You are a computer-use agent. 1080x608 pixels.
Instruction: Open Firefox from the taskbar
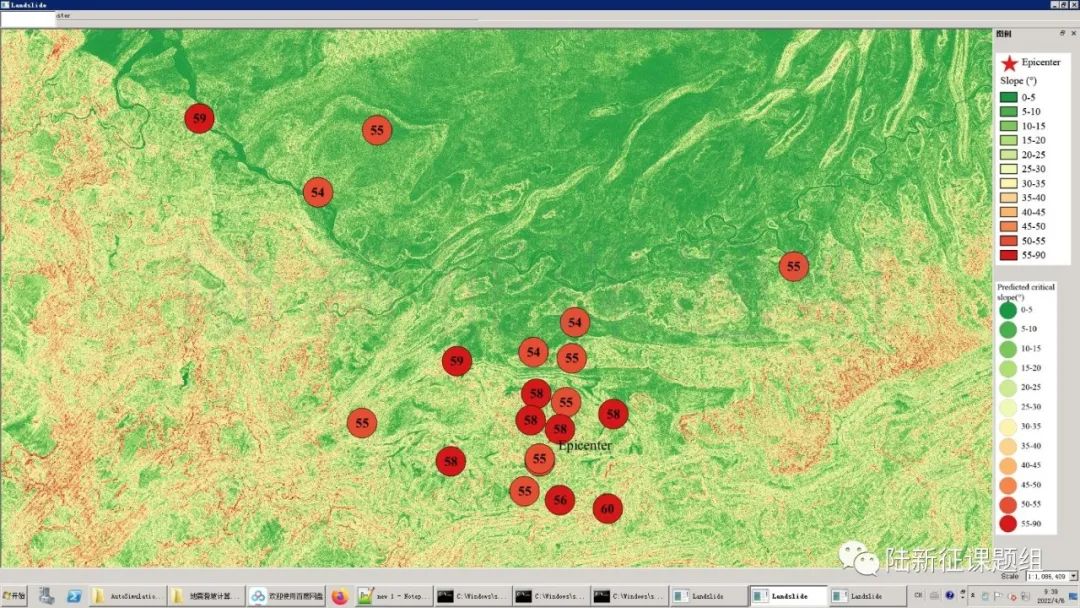coord(339,596)
